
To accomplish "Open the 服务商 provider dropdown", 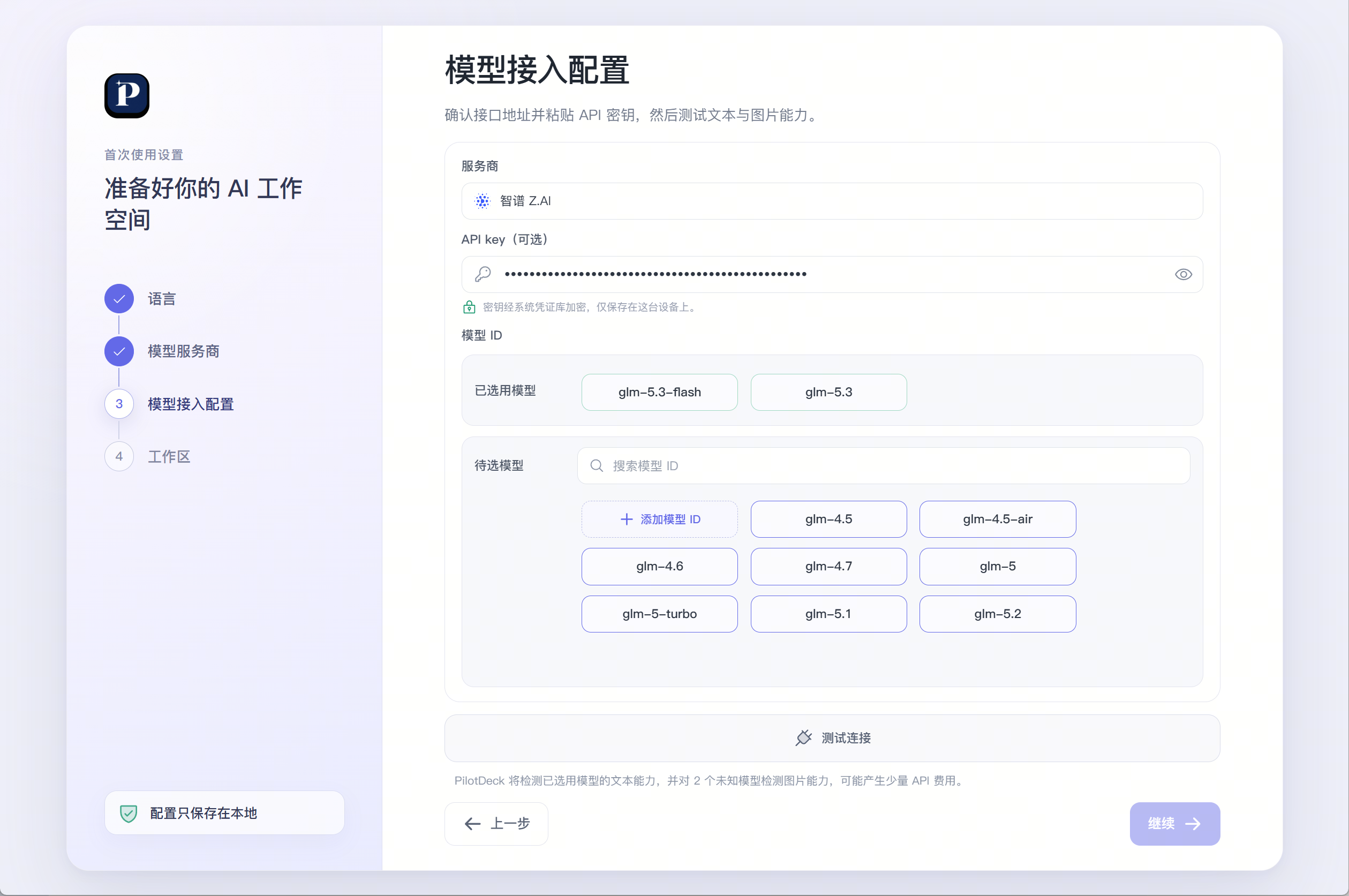I will tap(832, 201).
